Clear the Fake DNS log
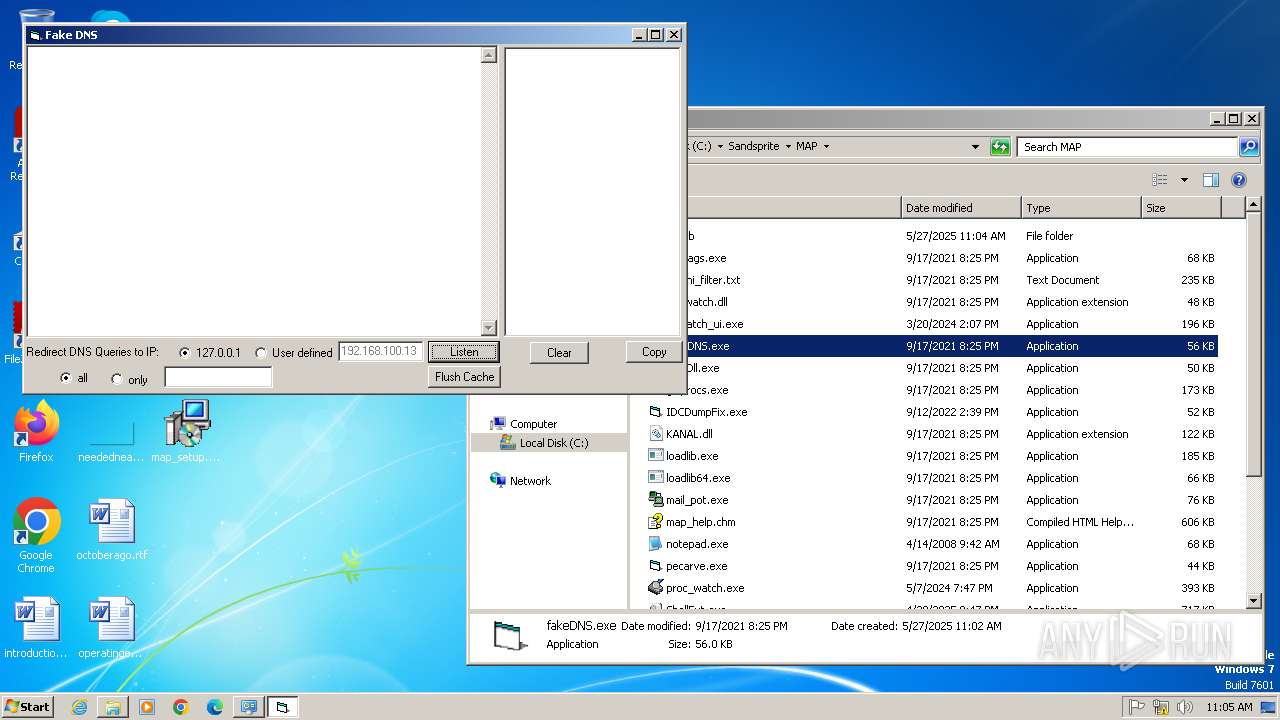The height and width of the screenshot is (720, 1280). (x=559, y=352)
